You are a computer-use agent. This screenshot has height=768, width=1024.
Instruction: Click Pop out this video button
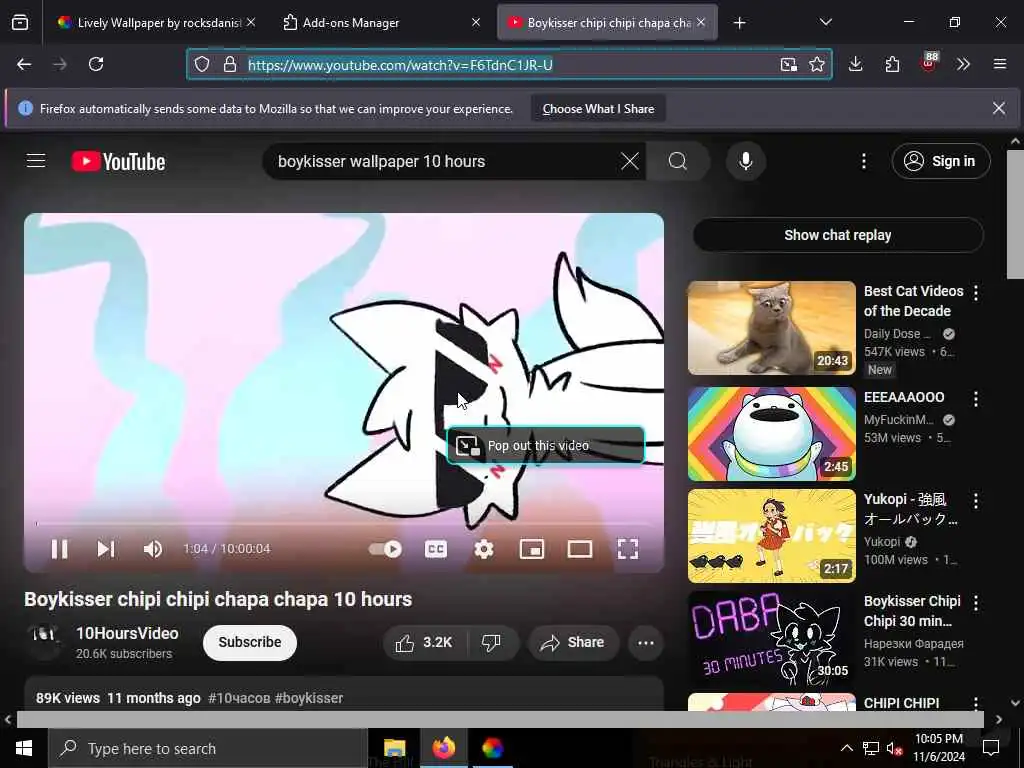[545, 445]
